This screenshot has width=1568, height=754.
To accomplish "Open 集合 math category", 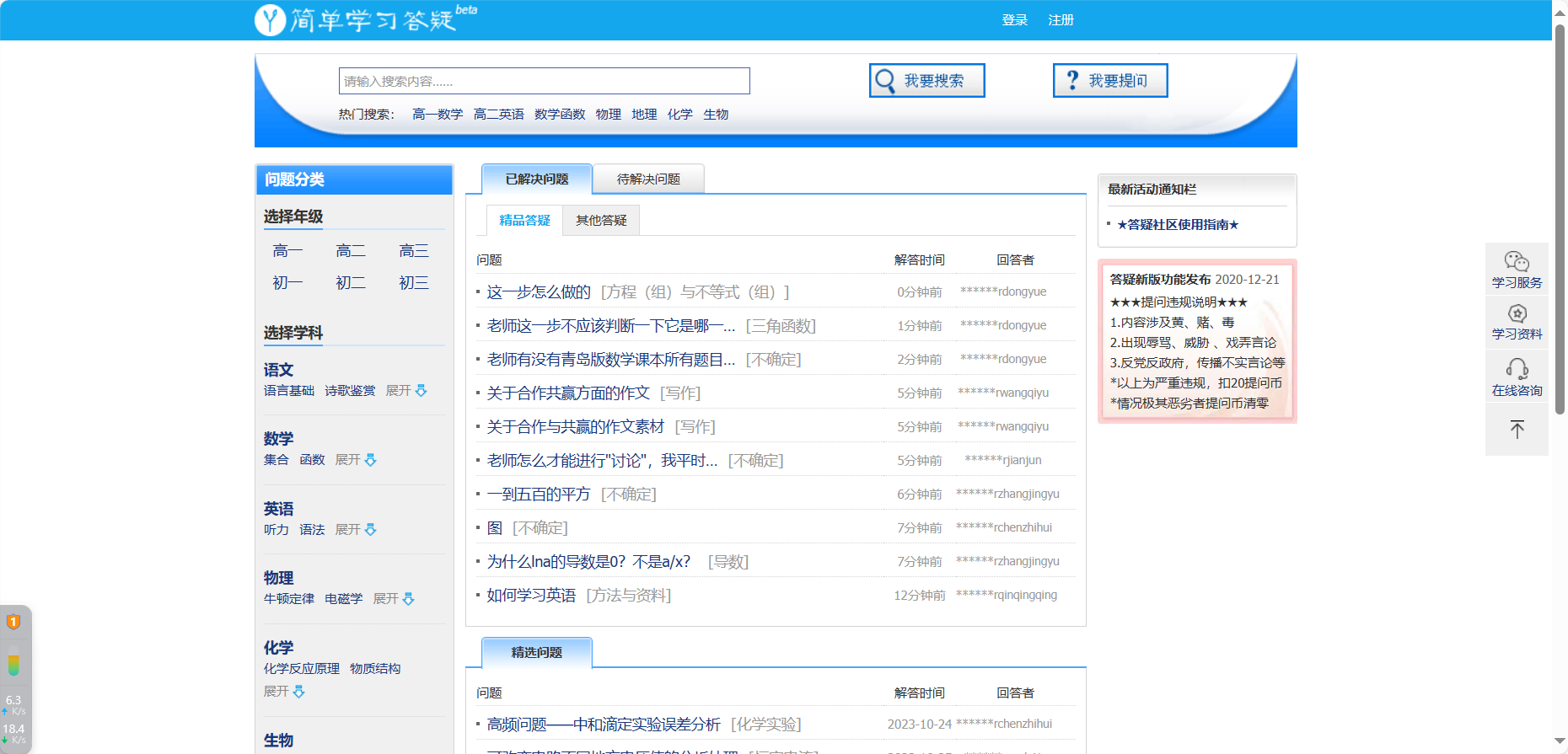I will tap(277, 460).
